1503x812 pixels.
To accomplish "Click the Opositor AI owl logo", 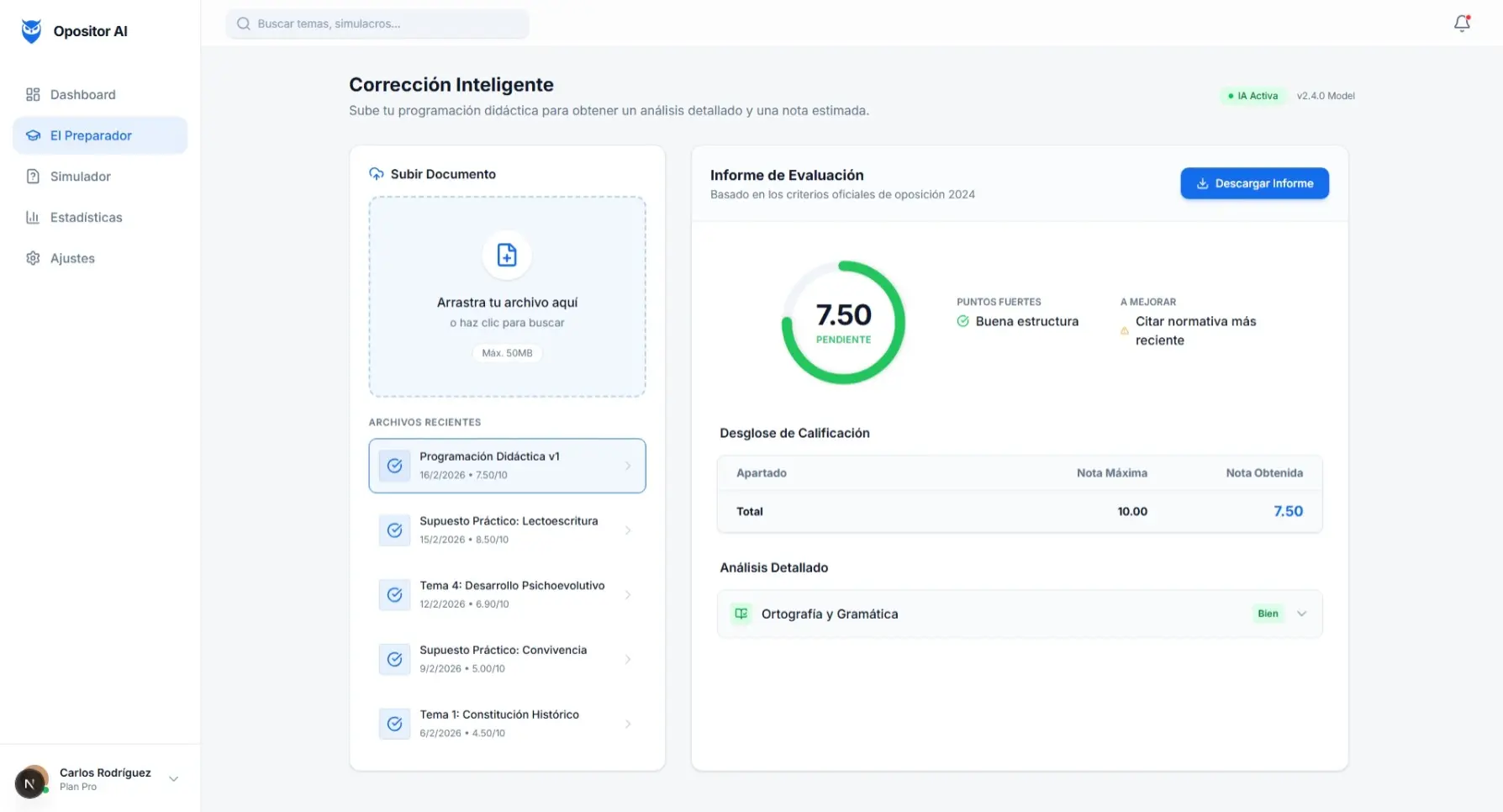I will 30,30.
